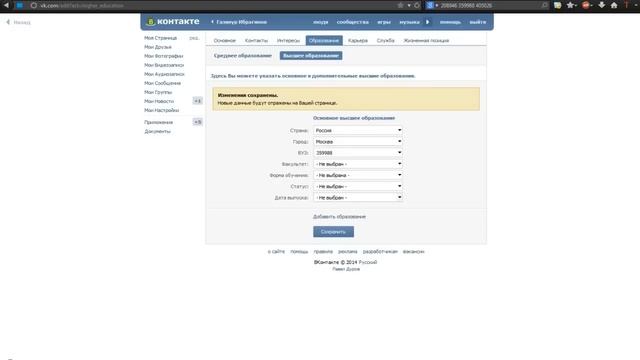This screenshot has height=360, width=640.
Task: Open помощь in the top navigation
Action: pyautogui.click(x=450, y=22)
